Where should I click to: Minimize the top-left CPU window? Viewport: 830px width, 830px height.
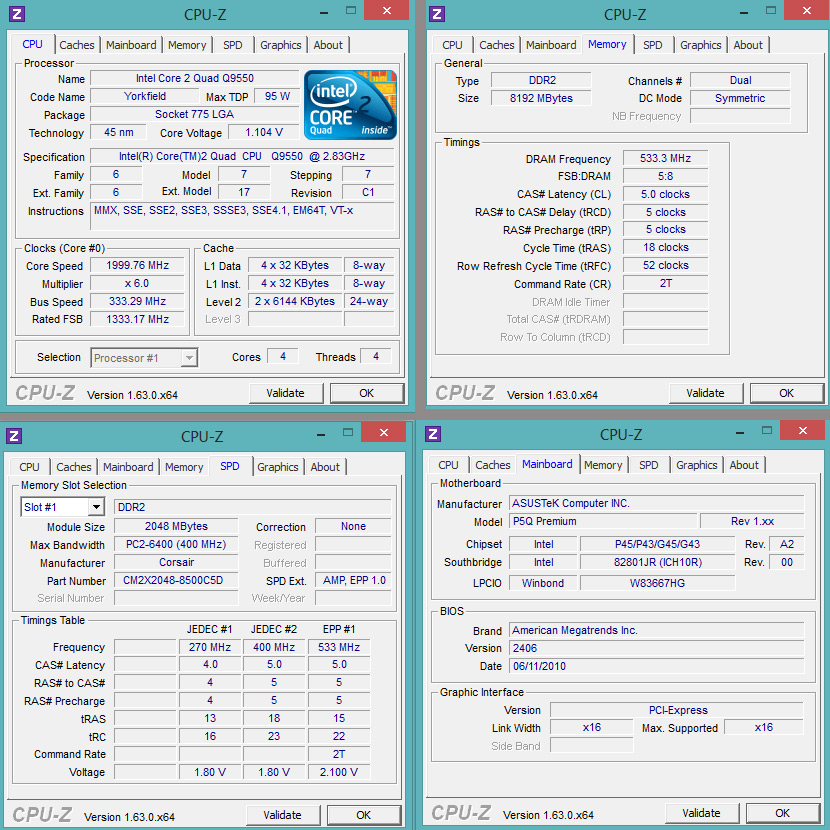point(324,12)
